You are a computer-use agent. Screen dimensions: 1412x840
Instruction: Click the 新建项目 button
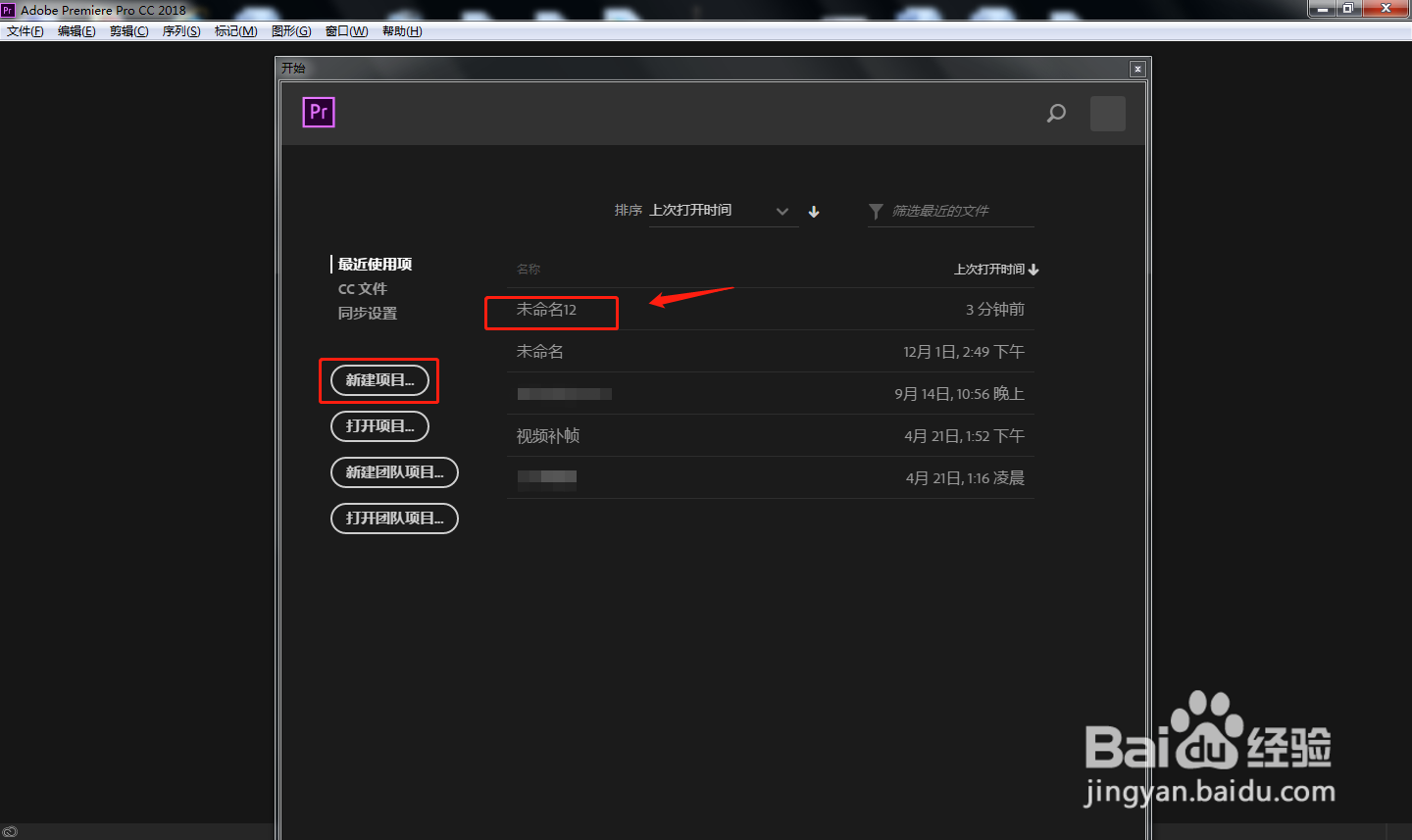(380, 380)
